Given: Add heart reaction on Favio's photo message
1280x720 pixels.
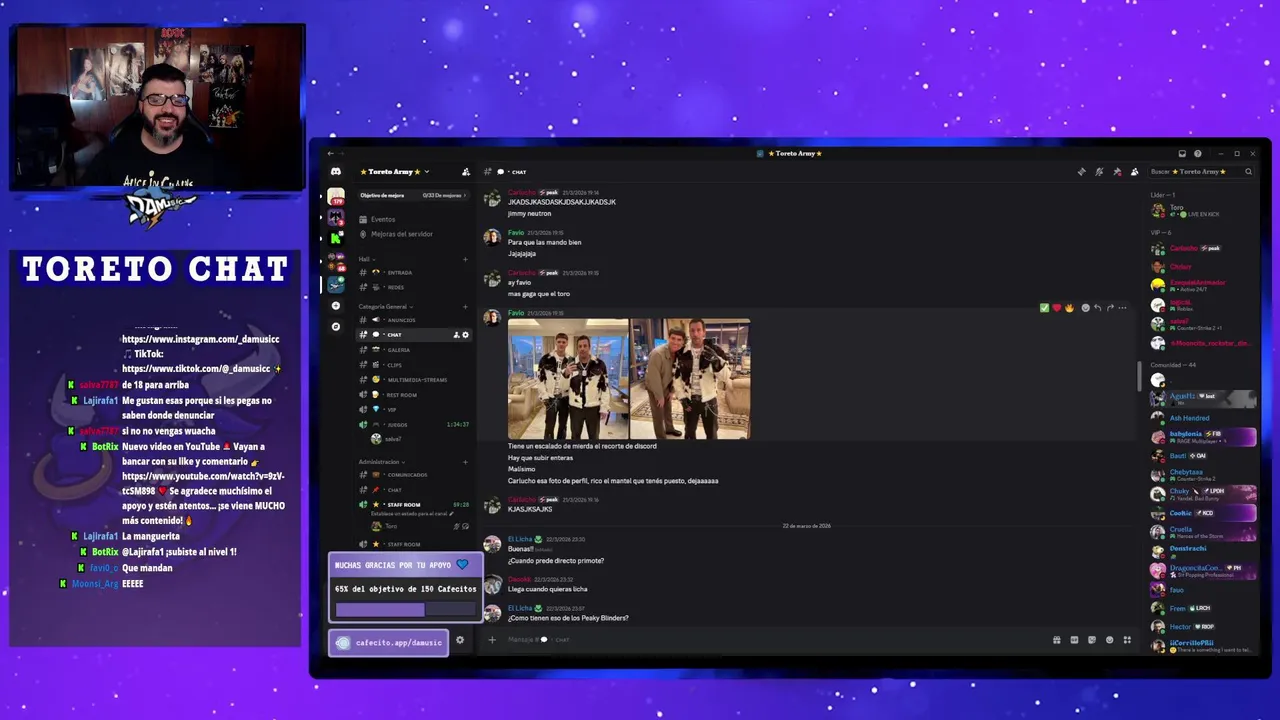Looking at the screenshot, I should (x=1057, y=308).
